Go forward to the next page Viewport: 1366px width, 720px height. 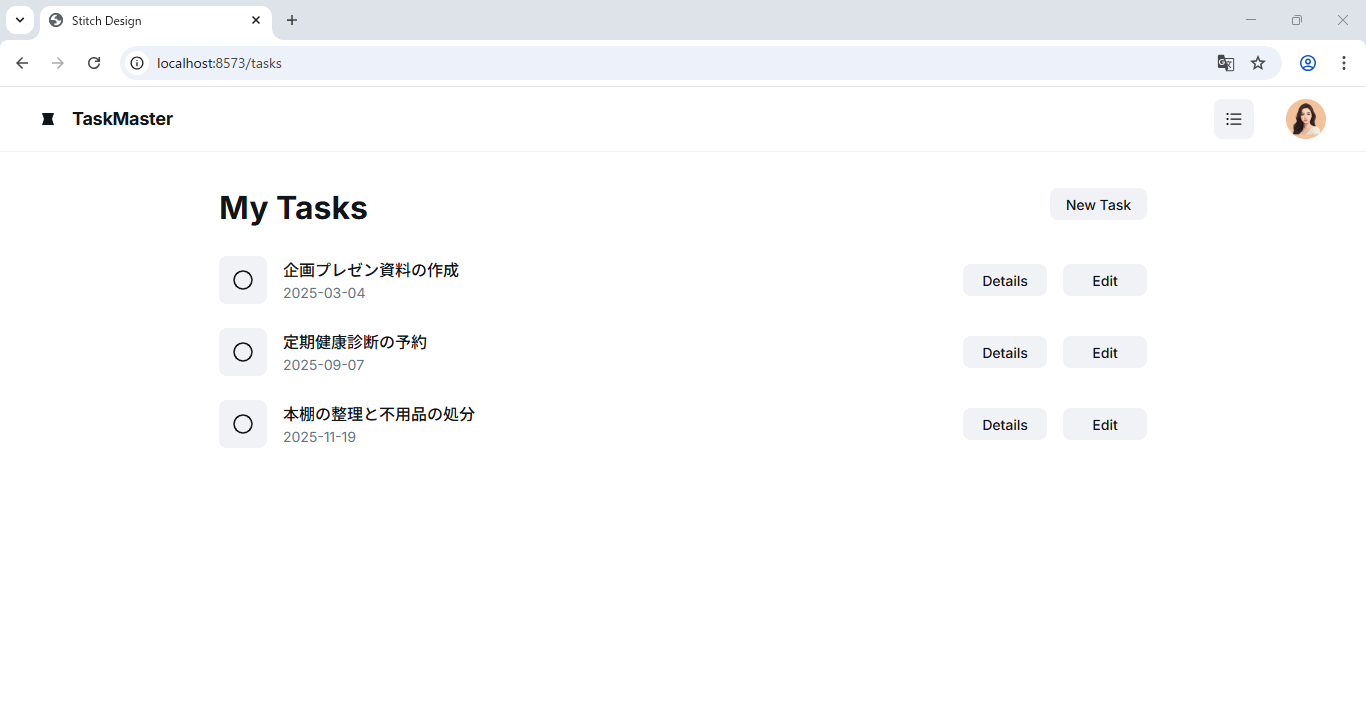58,63
